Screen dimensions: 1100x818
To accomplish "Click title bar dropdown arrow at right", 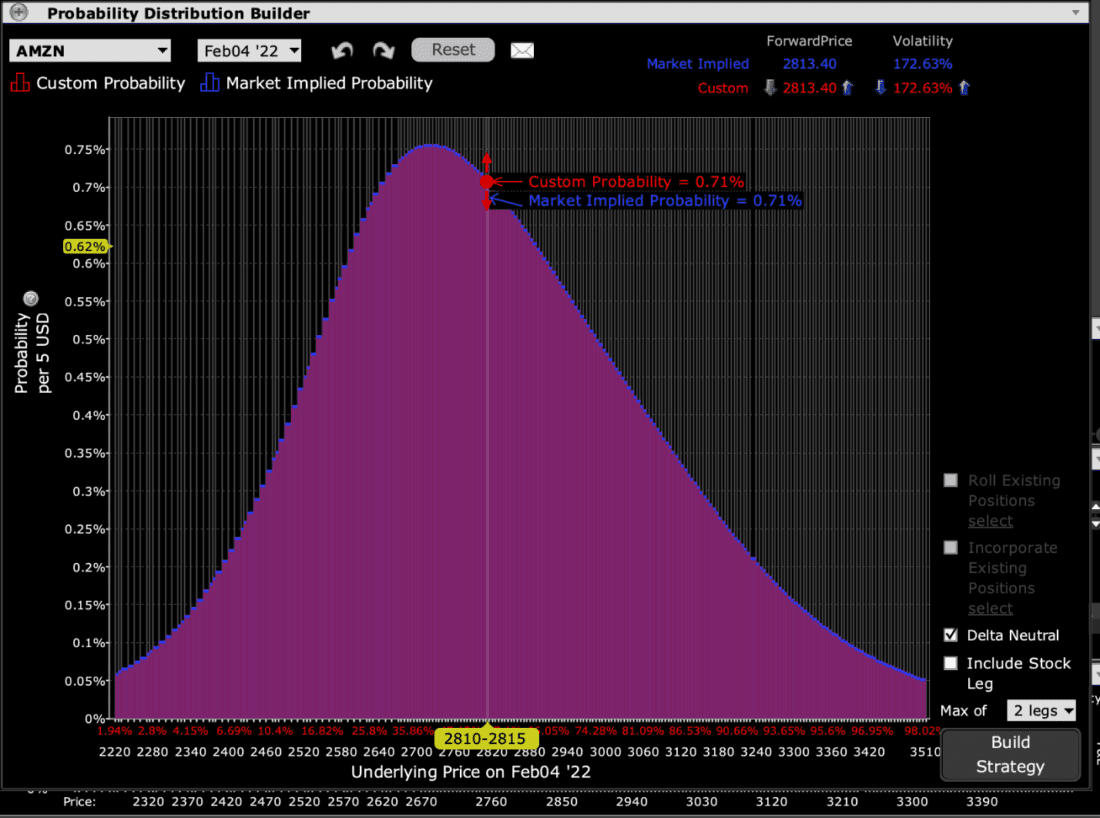I will point(1075,13).
